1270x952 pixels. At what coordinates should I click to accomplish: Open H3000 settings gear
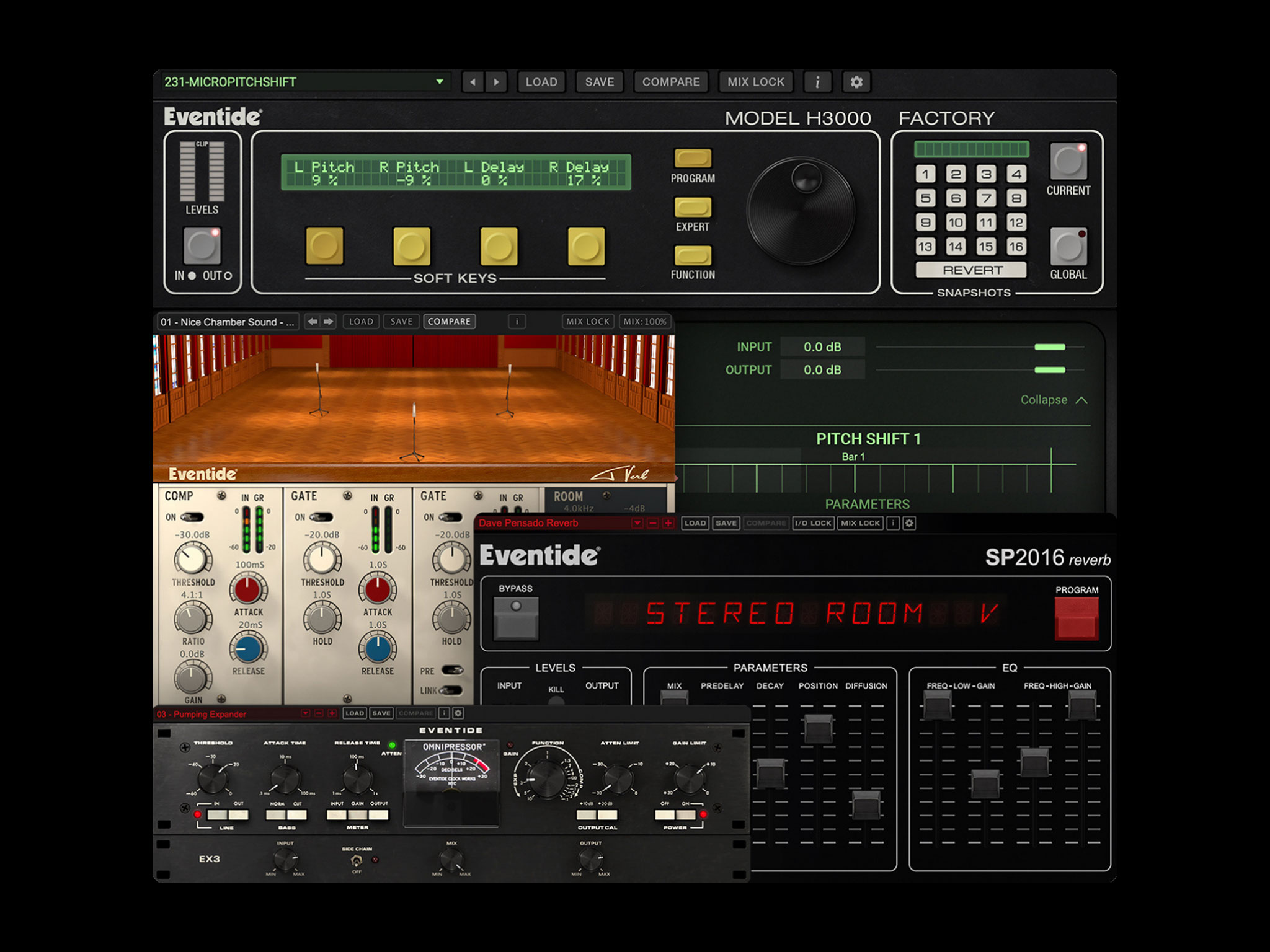[856, 82]
